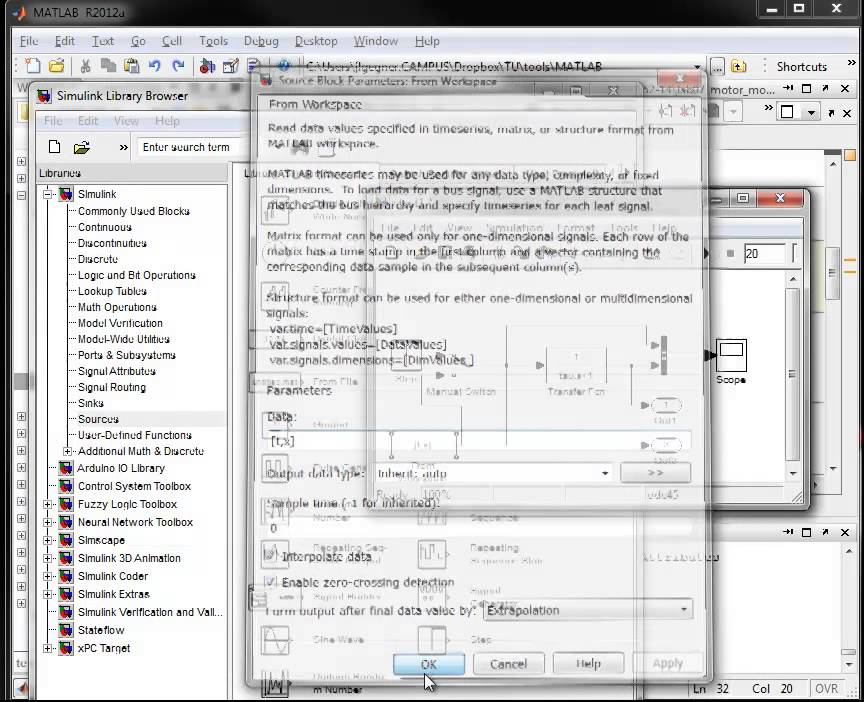Click the Help button in parameters dialog

pos(588,663)
